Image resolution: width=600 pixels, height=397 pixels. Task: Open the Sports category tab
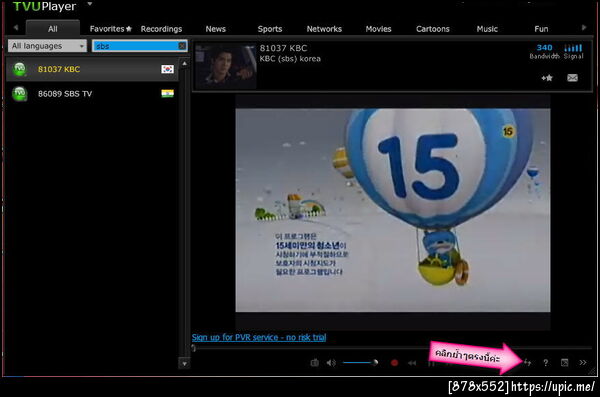[270, 29]
